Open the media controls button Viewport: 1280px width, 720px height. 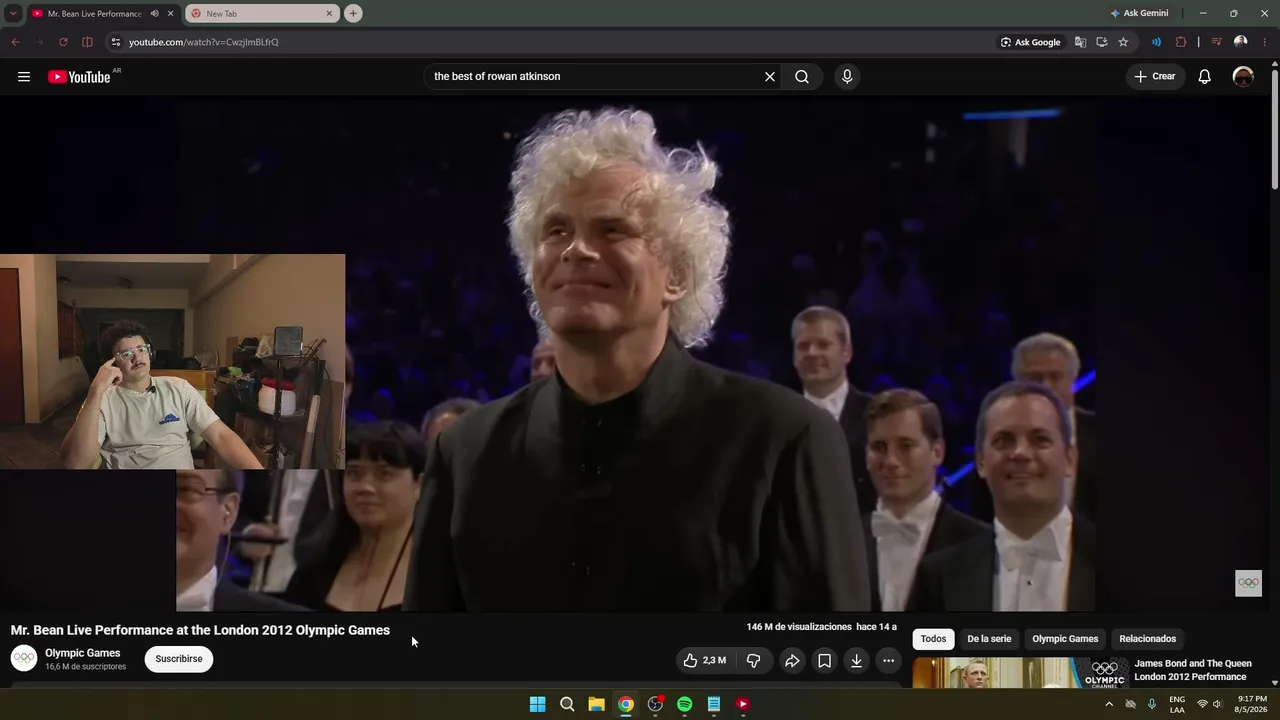click(1216, 42)
